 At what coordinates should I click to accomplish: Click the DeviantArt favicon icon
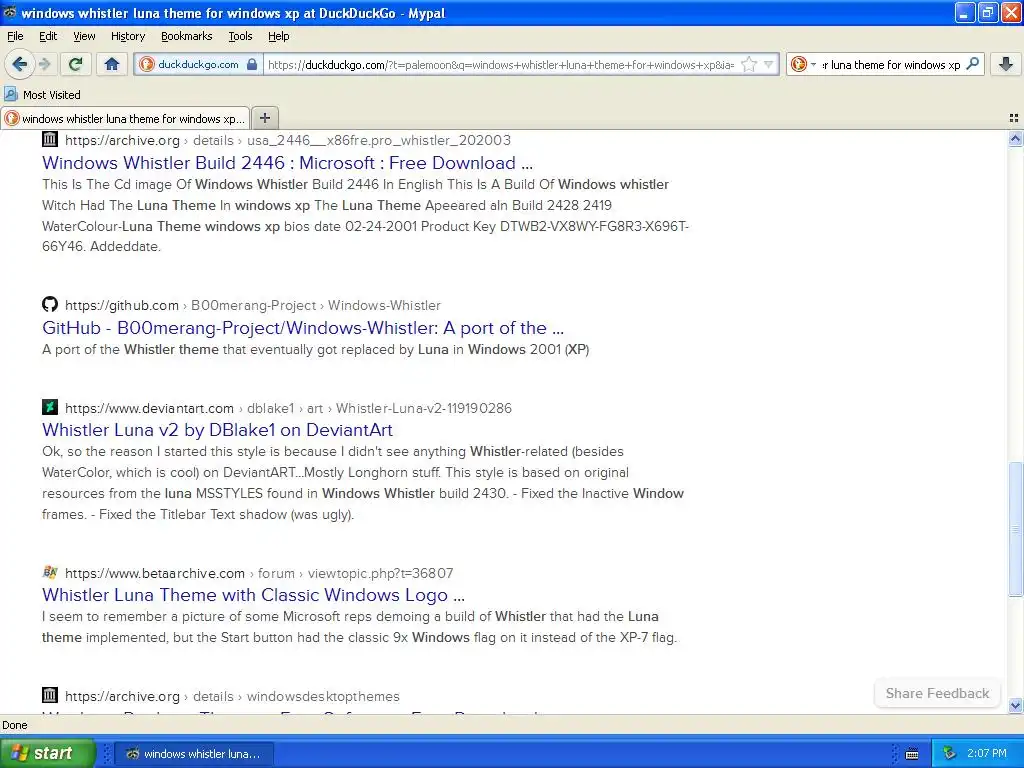pos(50,407)
